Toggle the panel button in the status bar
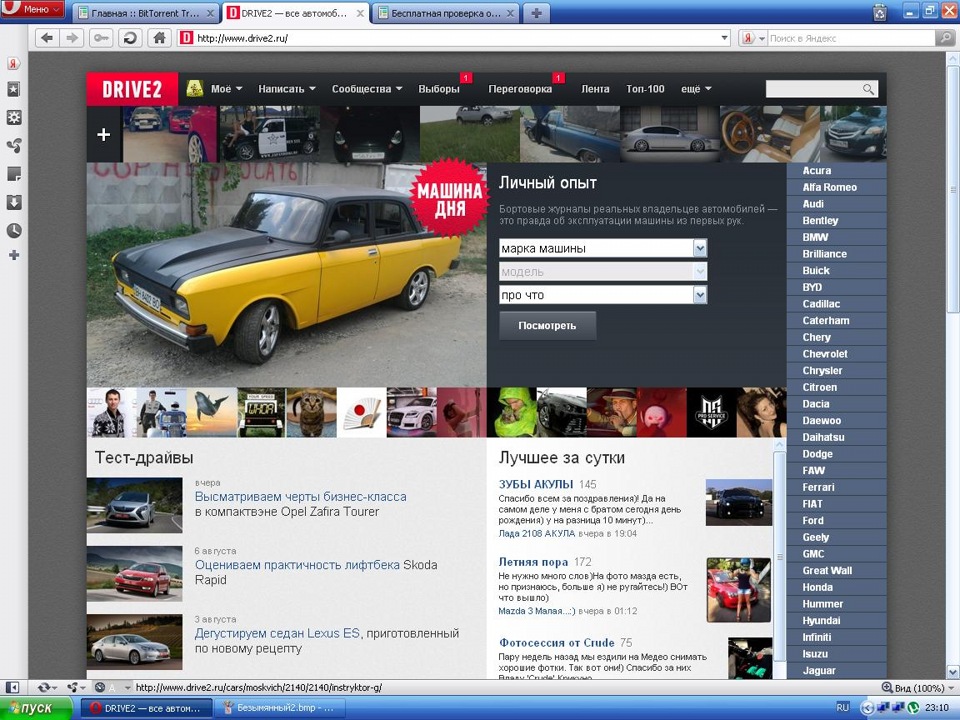Image resolution: width=960 pixels, height=720 pixels. 12,687
